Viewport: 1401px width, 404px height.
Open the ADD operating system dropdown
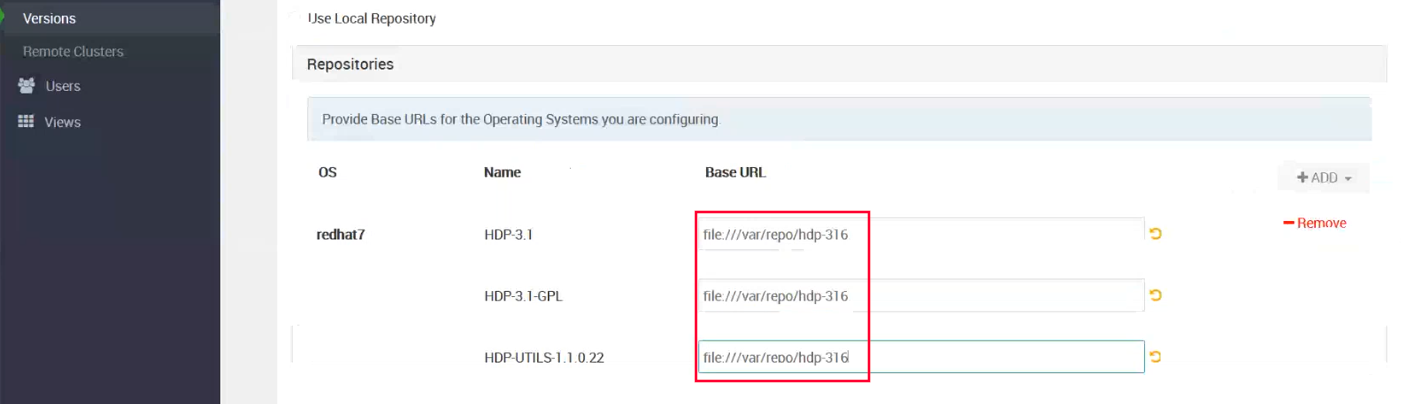pos(1324,177)
